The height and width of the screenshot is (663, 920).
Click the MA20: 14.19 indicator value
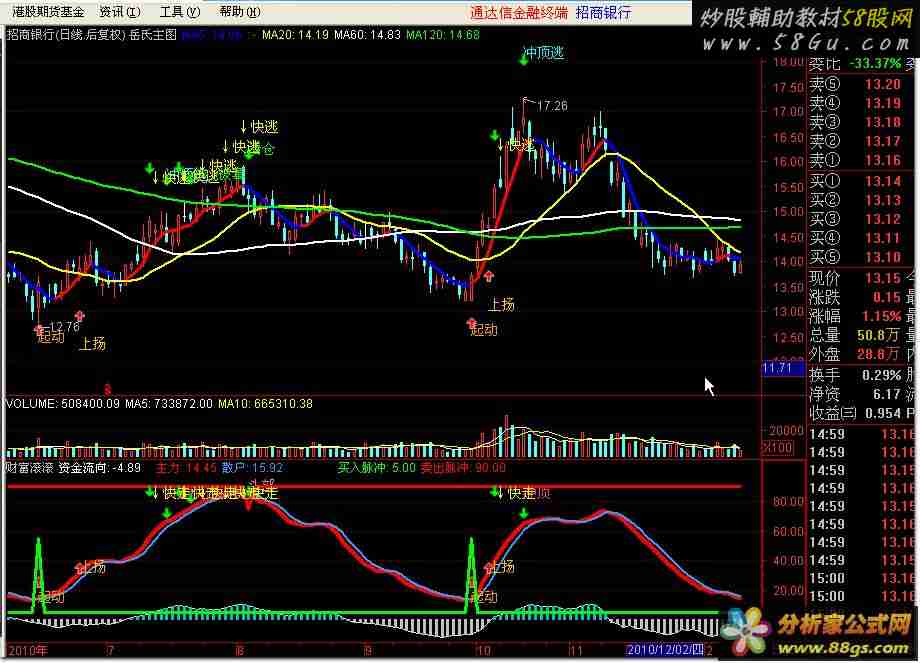click(x=295, y=35)
